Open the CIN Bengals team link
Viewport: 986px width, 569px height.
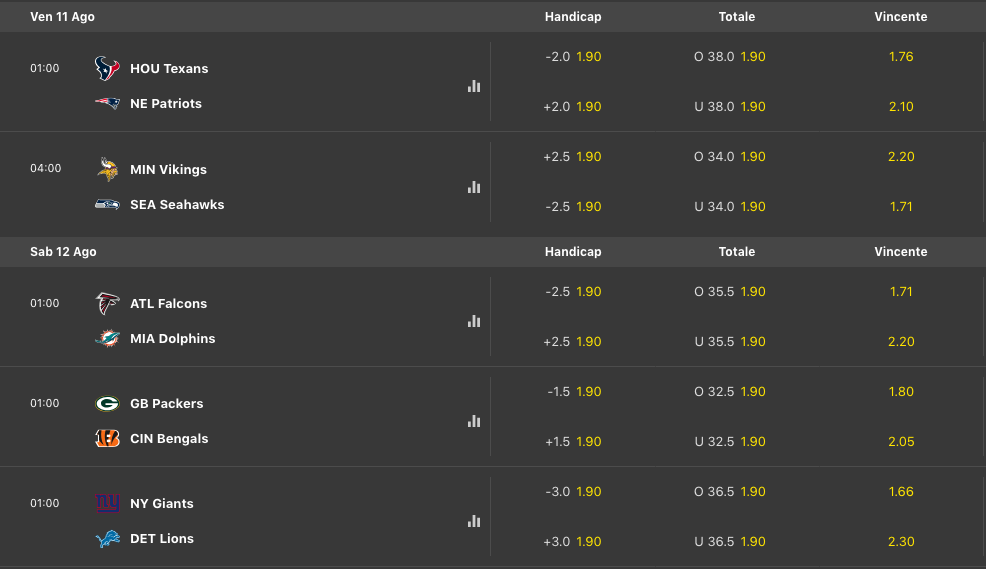[169, 439]
